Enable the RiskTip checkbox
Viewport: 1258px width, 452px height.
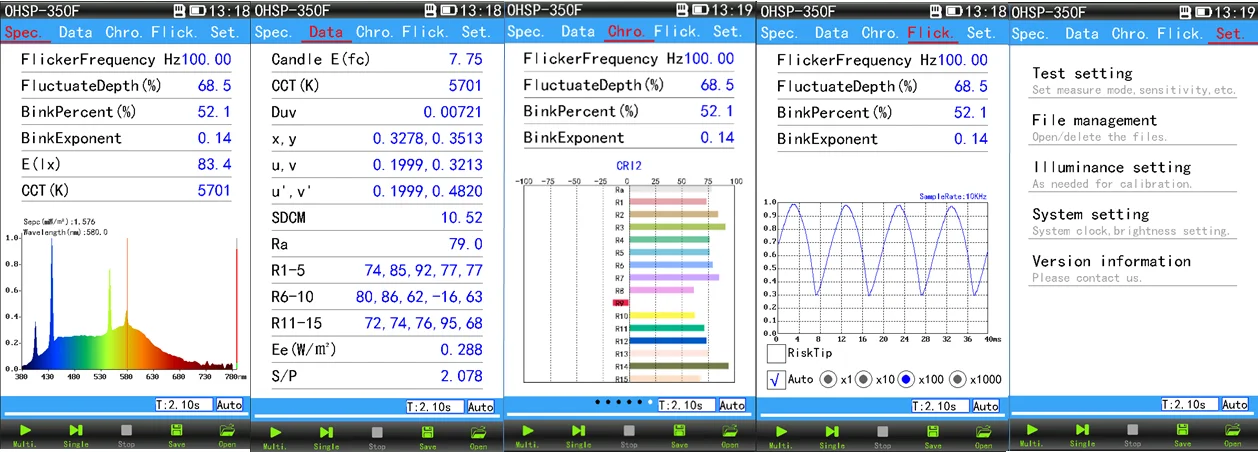tap(775, 353)
